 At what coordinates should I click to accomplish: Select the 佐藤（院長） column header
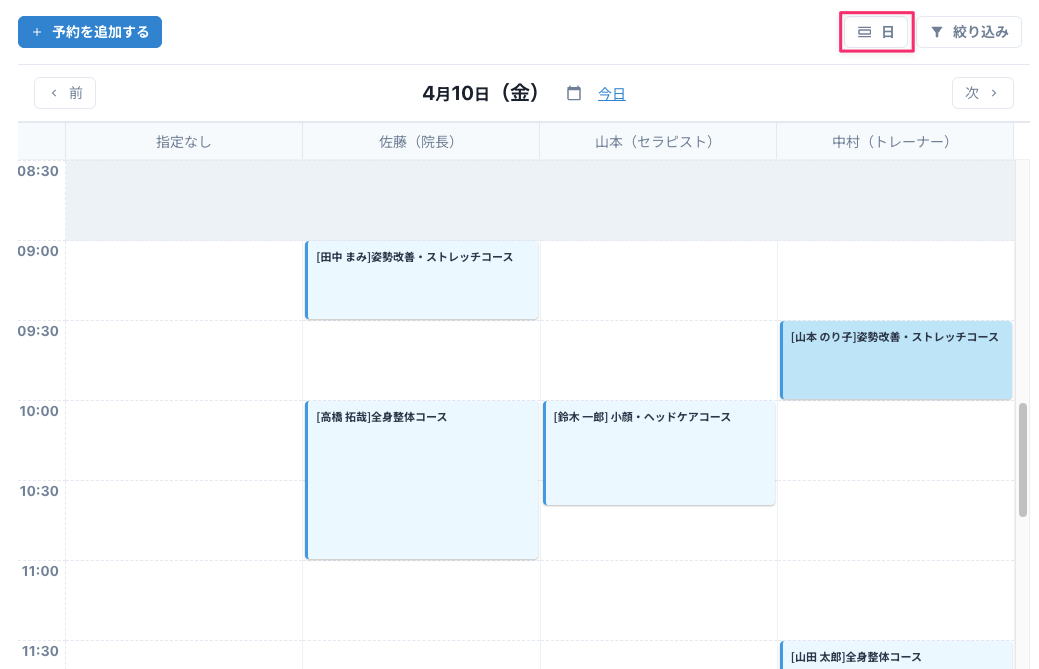[421, 142]
